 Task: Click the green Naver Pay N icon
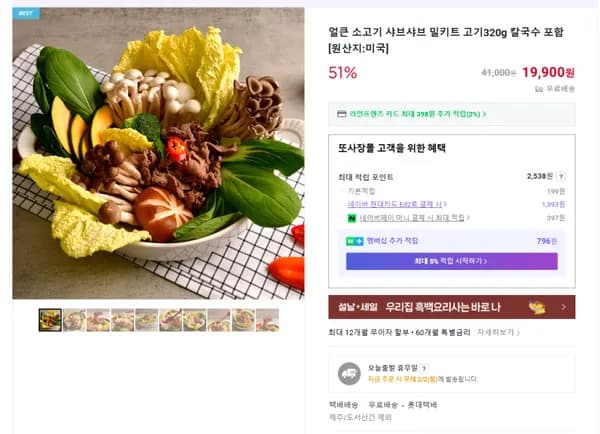coord(351,217)
